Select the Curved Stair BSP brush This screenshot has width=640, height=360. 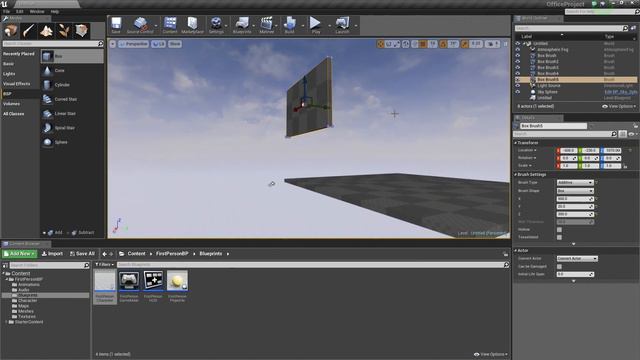[x=72, y=99]
